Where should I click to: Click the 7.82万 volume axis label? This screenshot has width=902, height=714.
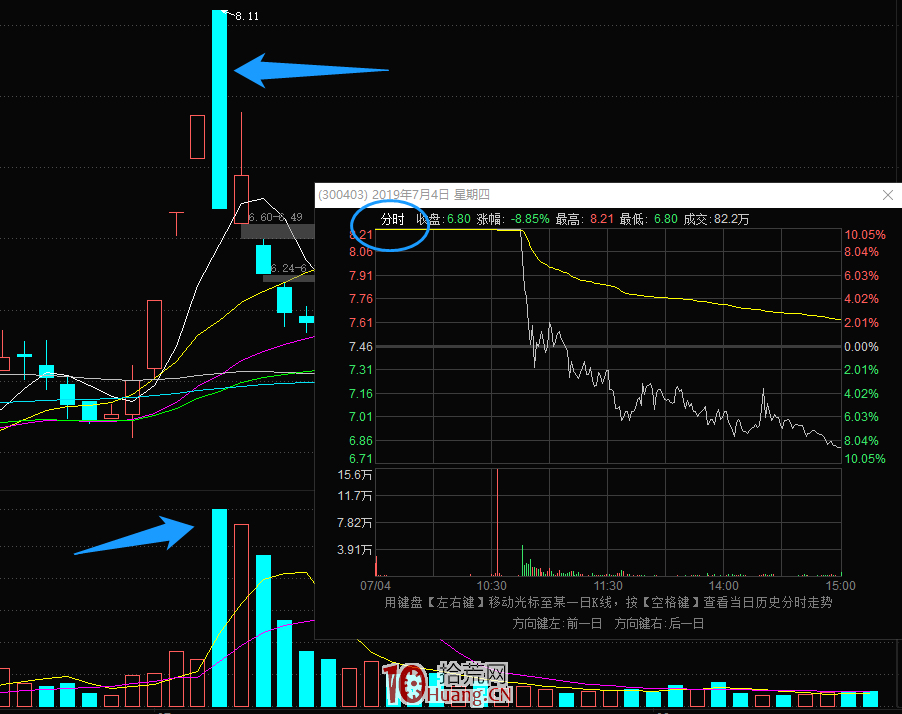355,523
